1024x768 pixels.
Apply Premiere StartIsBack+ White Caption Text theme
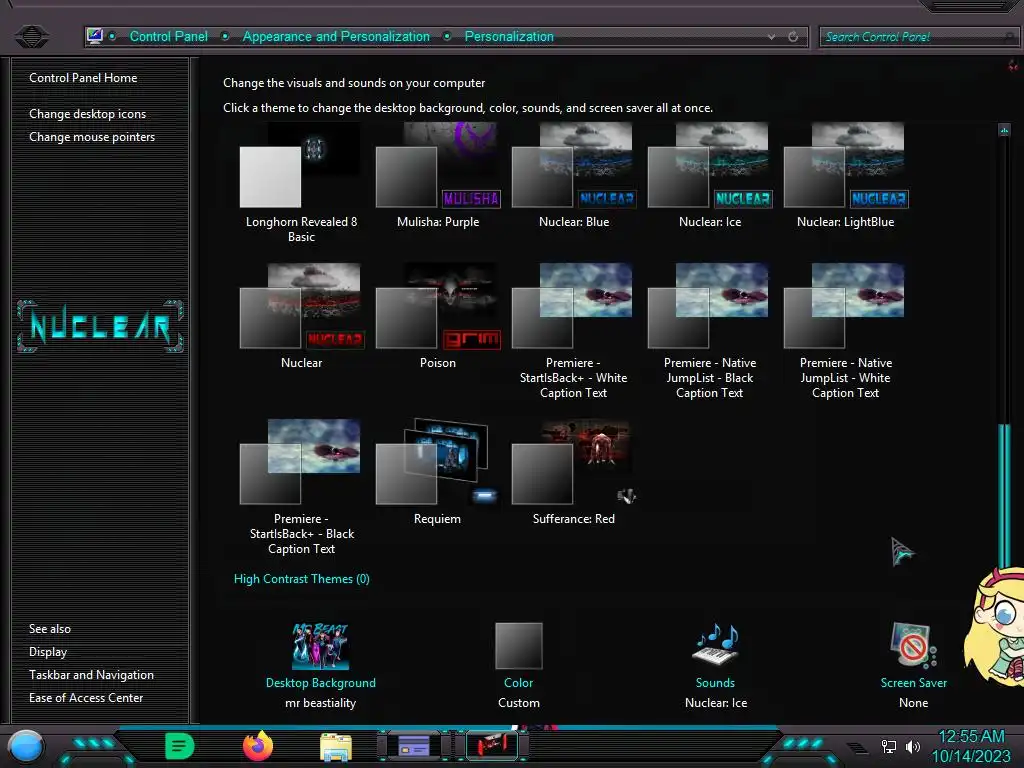tap(573, 332)
